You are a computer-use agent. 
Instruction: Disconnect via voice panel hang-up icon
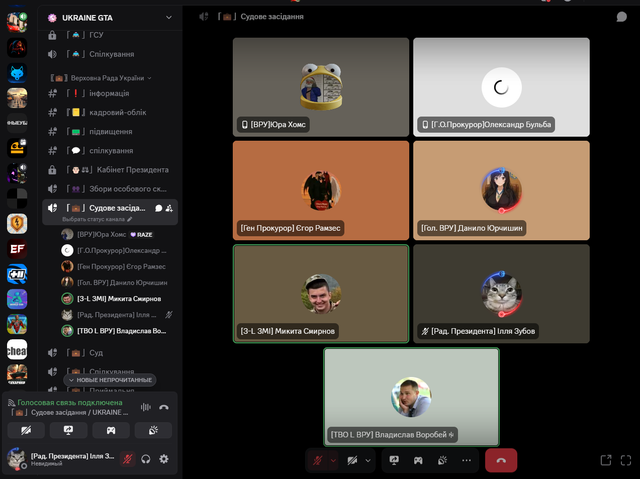point(164,407)
